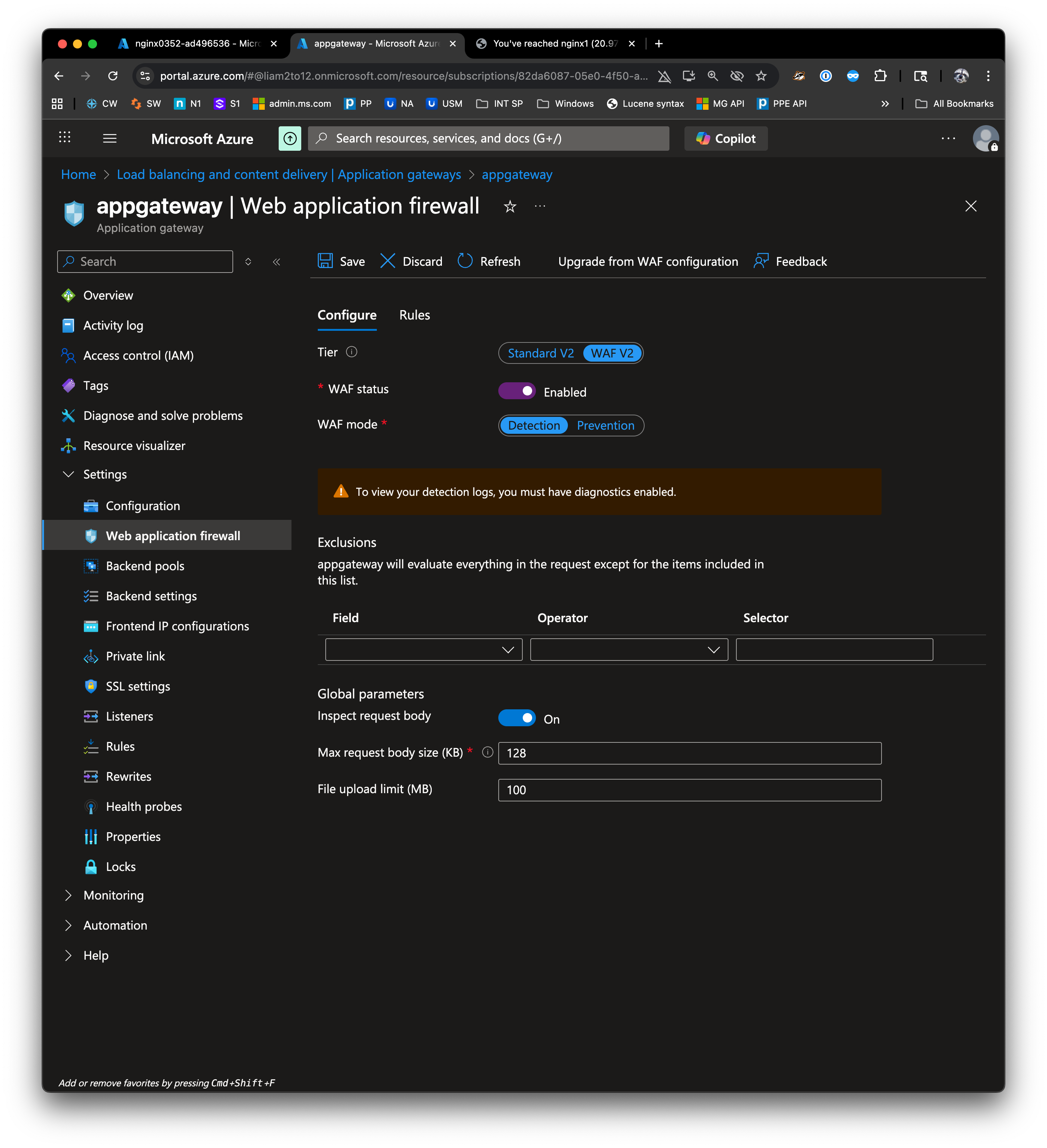
Task: Collapse sidebar with double-chevron icon
Action: pos(277,262)
